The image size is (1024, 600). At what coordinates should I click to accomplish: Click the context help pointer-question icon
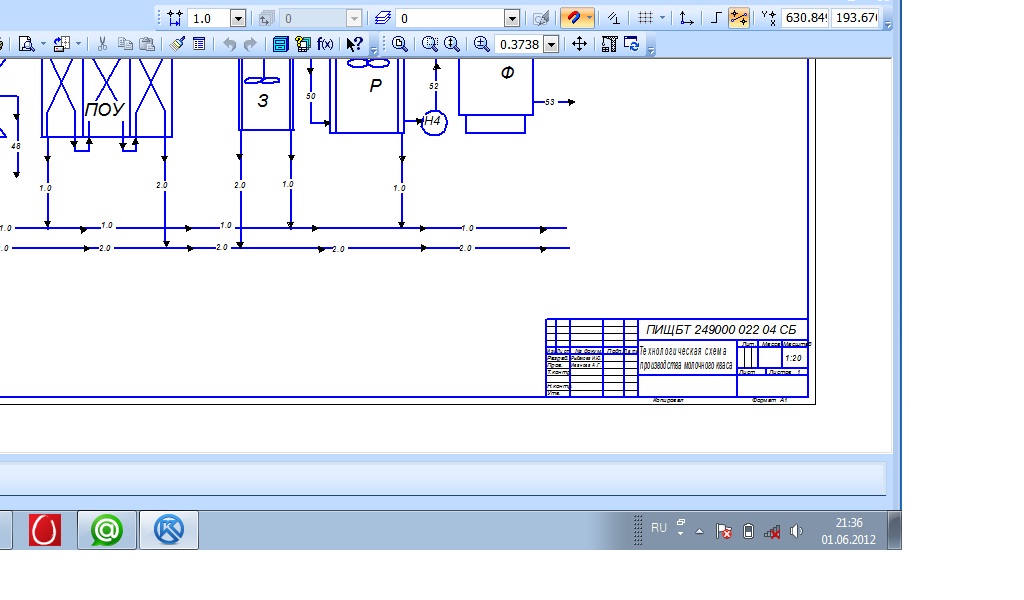click(354, 44)
